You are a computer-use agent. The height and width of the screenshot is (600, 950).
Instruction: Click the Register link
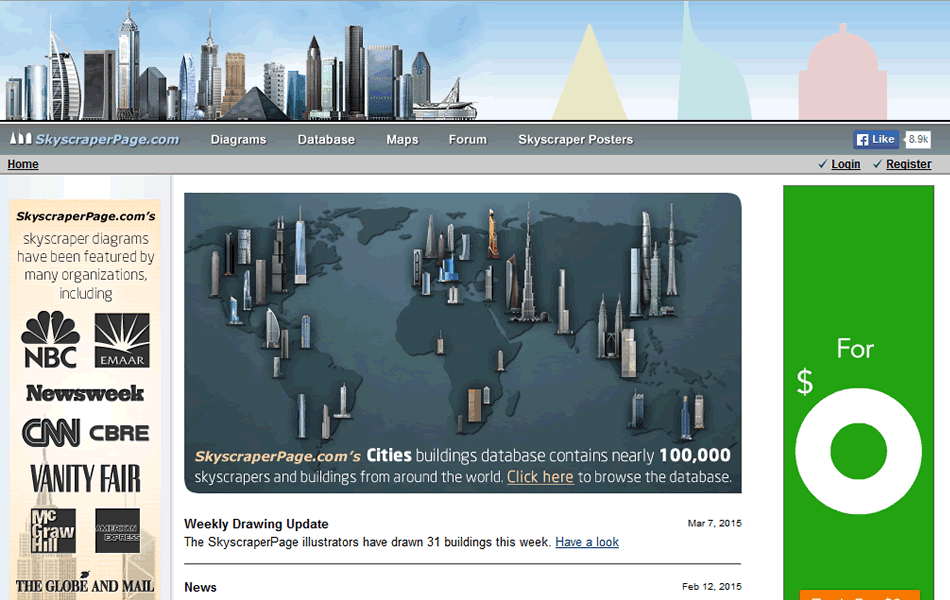pyautogui.click(x=909, y=164)
